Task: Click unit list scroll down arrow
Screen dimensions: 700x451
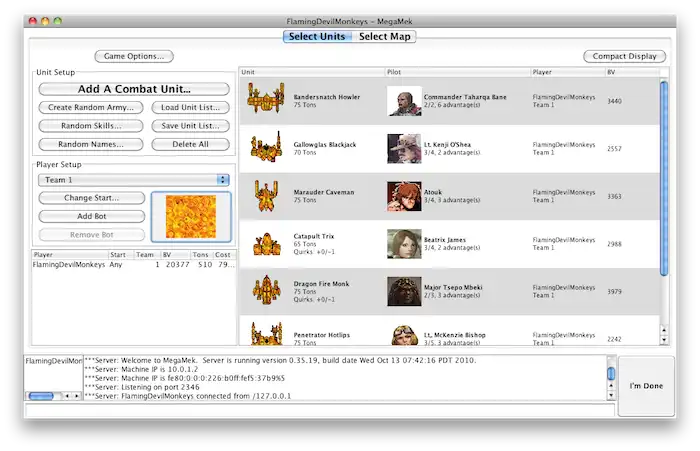Action: tap(664, 340)
